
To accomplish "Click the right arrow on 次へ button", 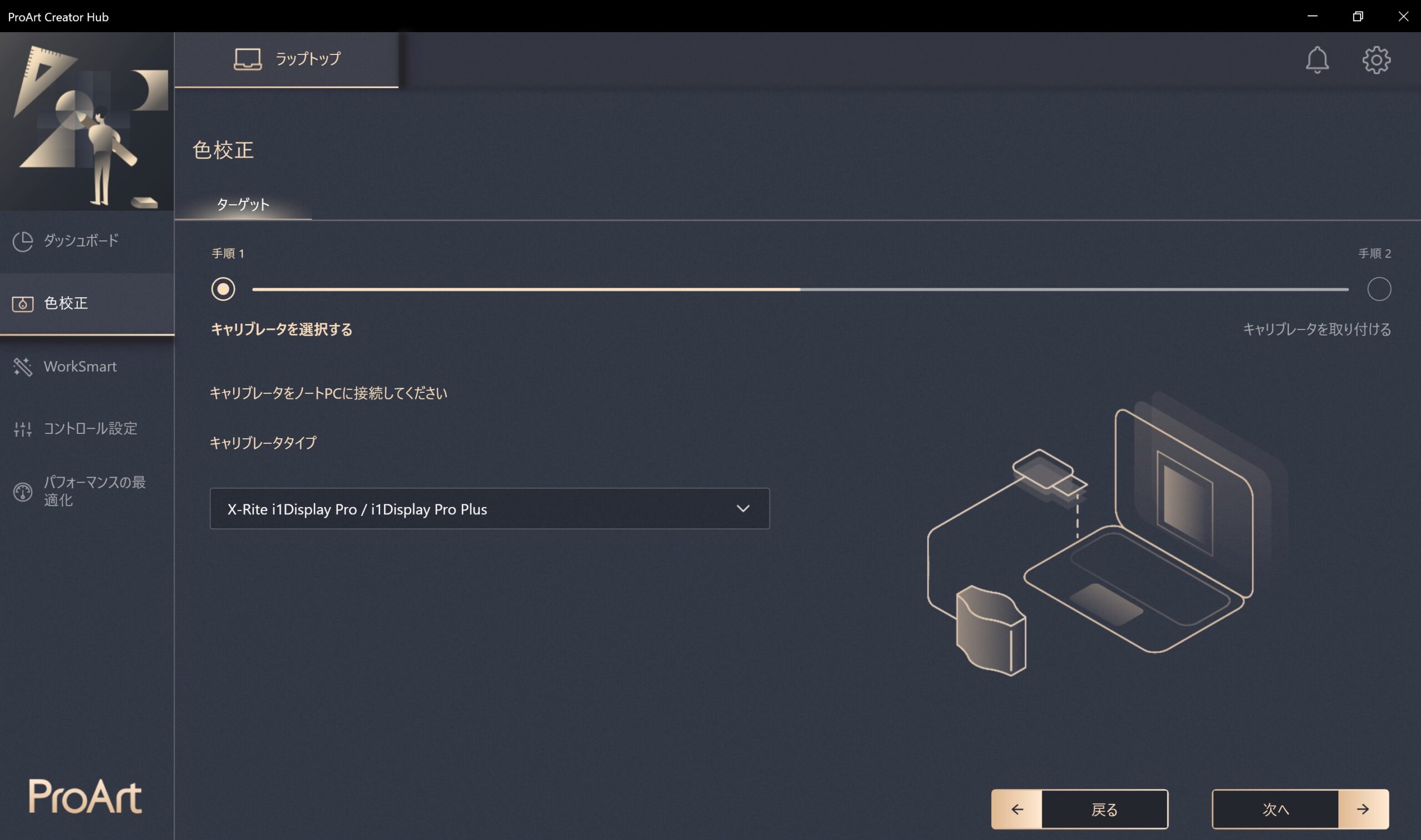I will 1363,809.
